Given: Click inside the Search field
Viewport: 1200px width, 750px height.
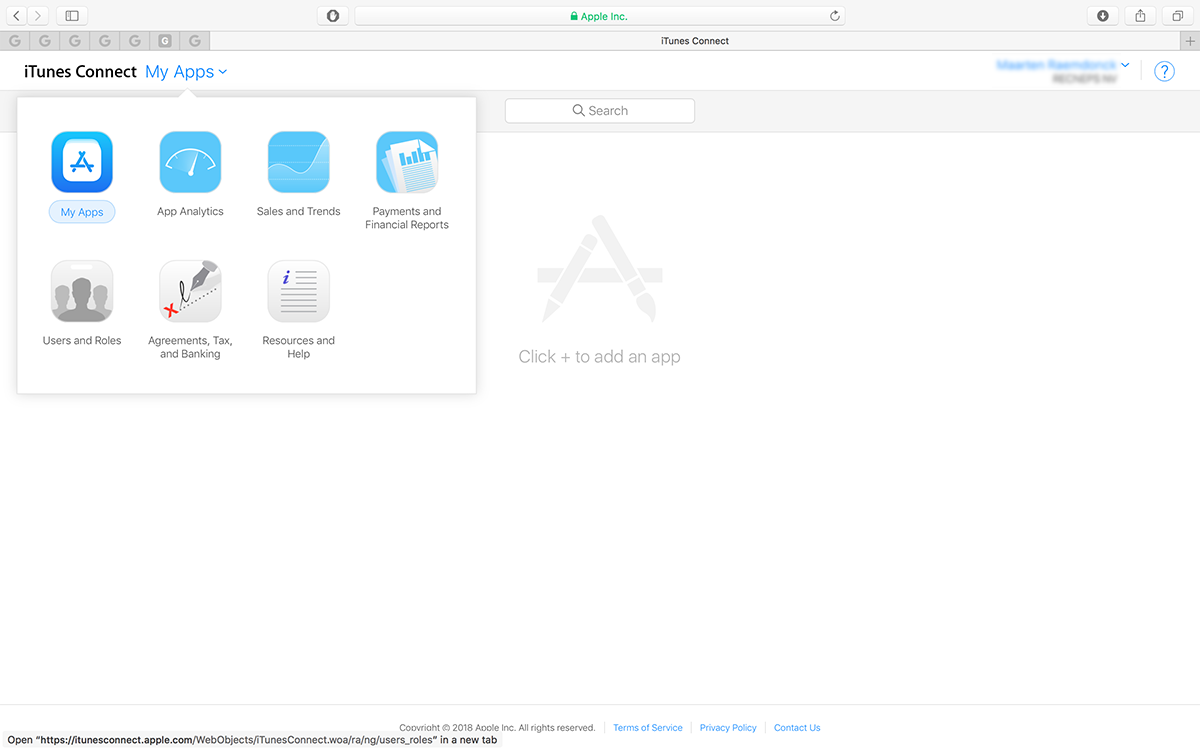Looking at the screenshot, I should point(599,110).
